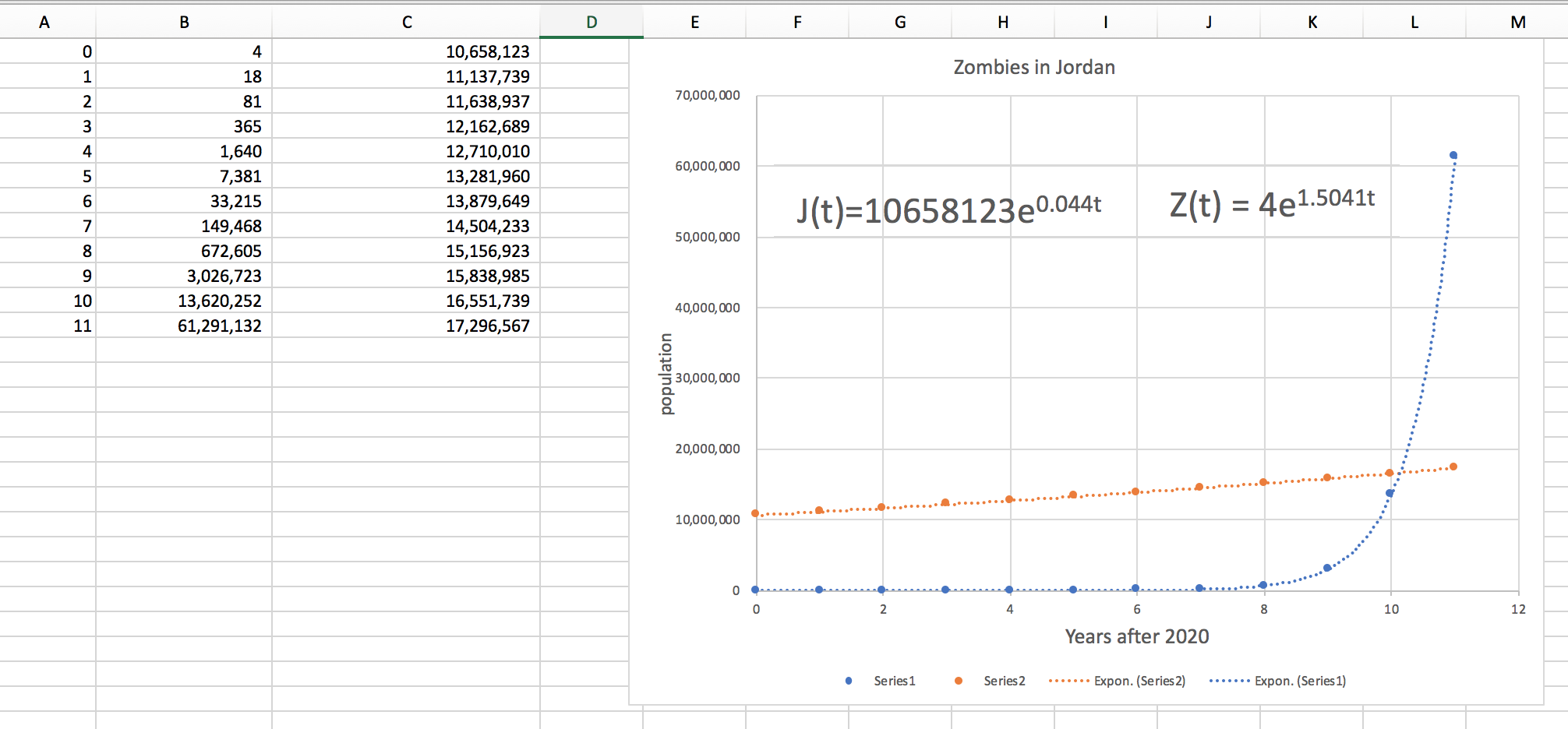This screenshot has width=1568, height=729.
Task: Click the Expon. (Series1) legend entry
Action: point(1278,681)
